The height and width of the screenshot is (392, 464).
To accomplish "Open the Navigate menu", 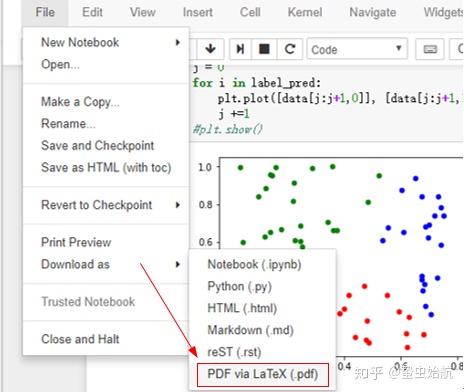I will (x=373, y=12).
